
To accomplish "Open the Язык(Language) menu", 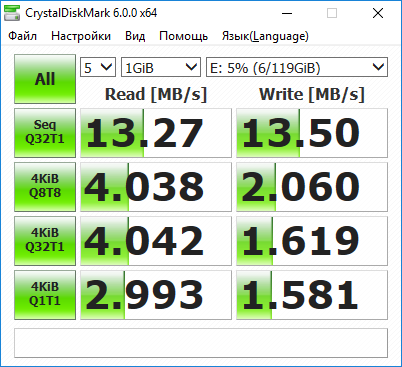I will coord(265,36).
